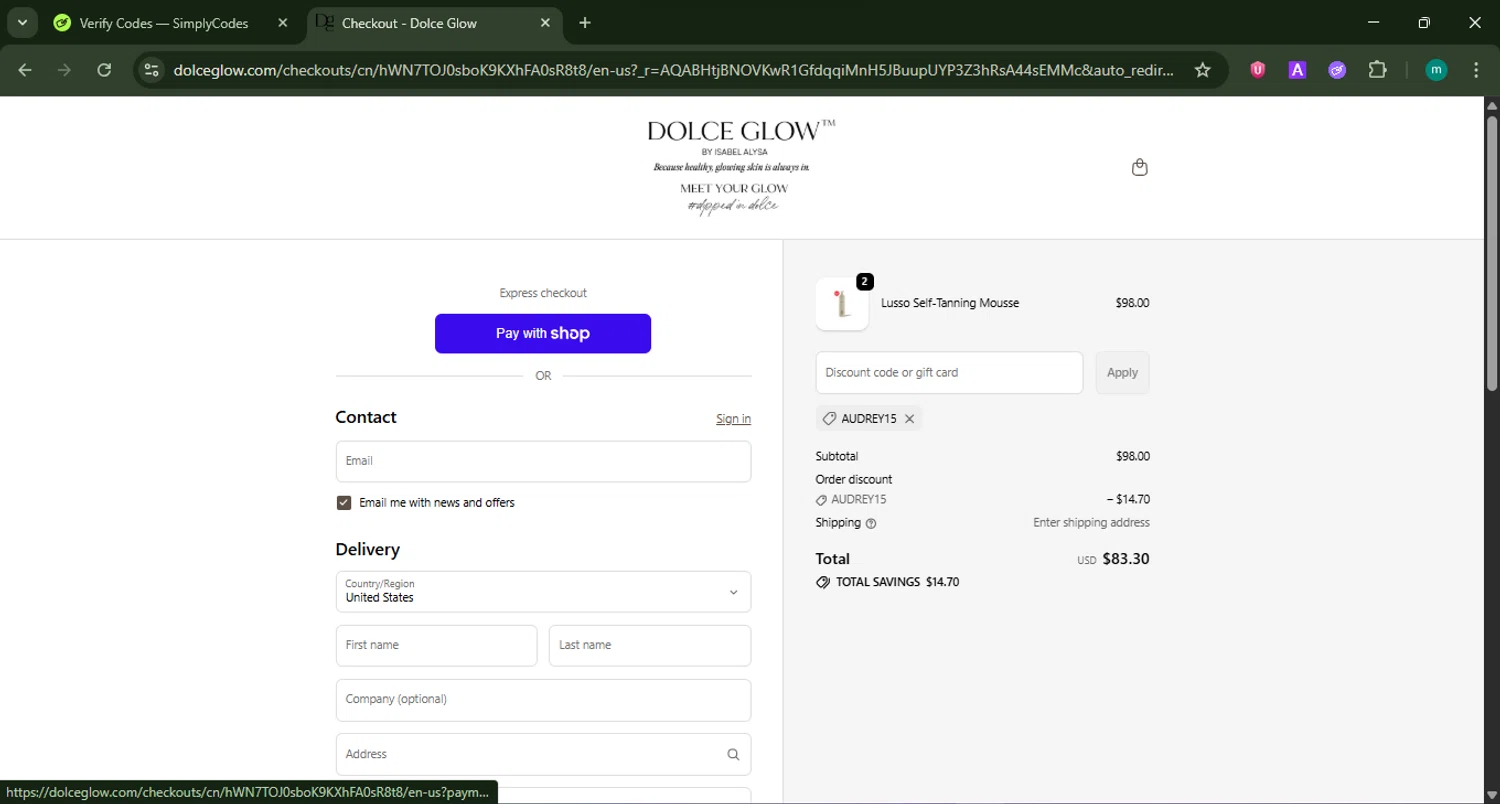Go back to the previous page
The height and width of the screenshot is (804, 1500).
[x=25, y=70]
